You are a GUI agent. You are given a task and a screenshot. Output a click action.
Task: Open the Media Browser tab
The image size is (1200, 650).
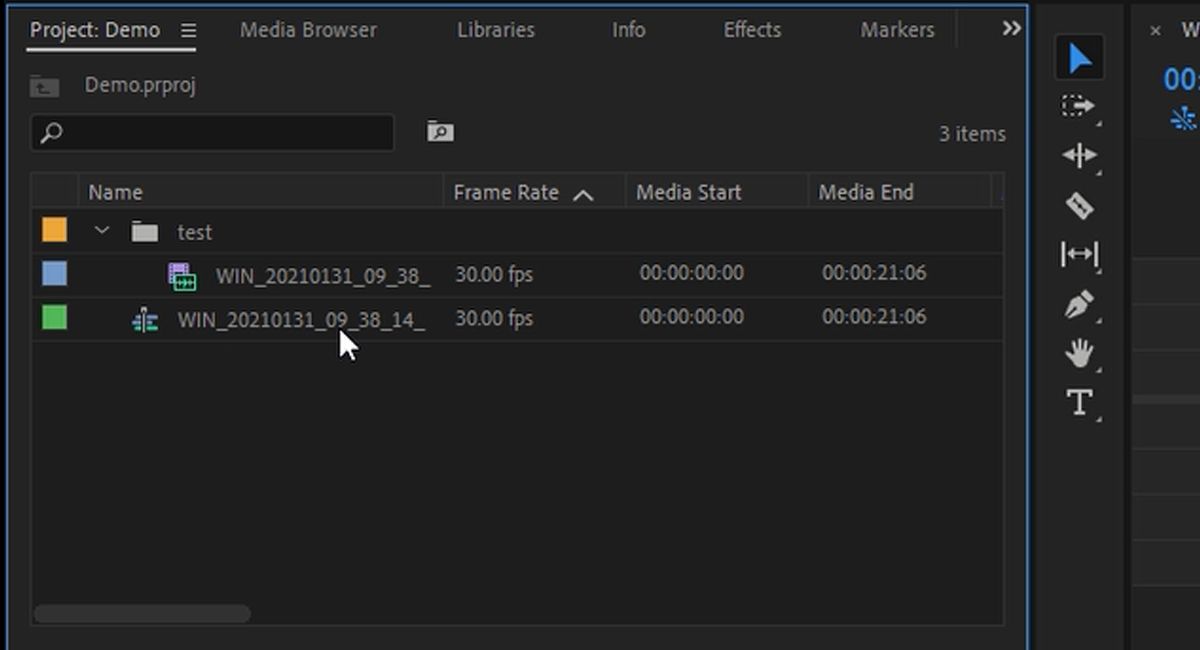point(307,30)
